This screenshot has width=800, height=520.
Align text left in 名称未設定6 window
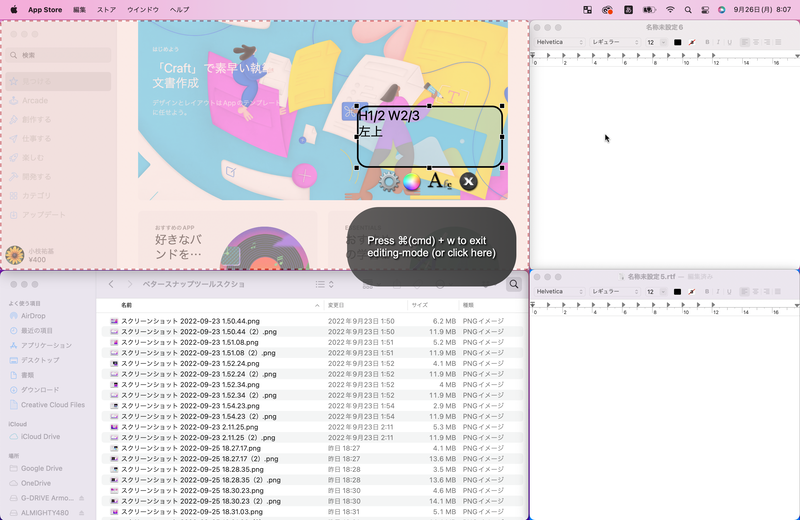tap(745, 42)
